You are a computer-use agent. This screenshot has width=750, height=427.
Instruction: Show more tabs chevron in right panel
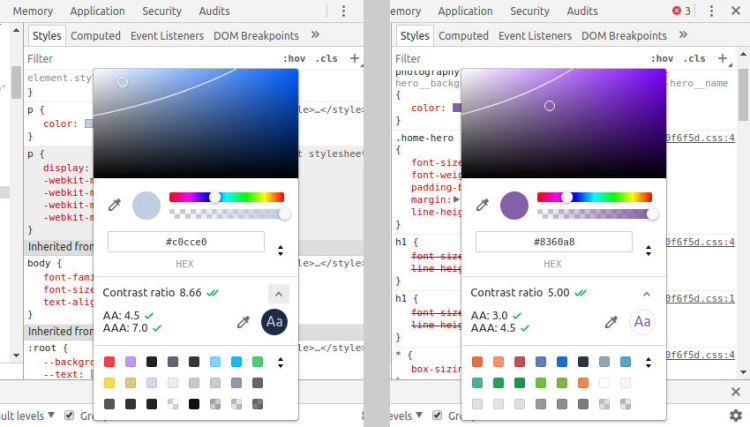tap(683, 35)
